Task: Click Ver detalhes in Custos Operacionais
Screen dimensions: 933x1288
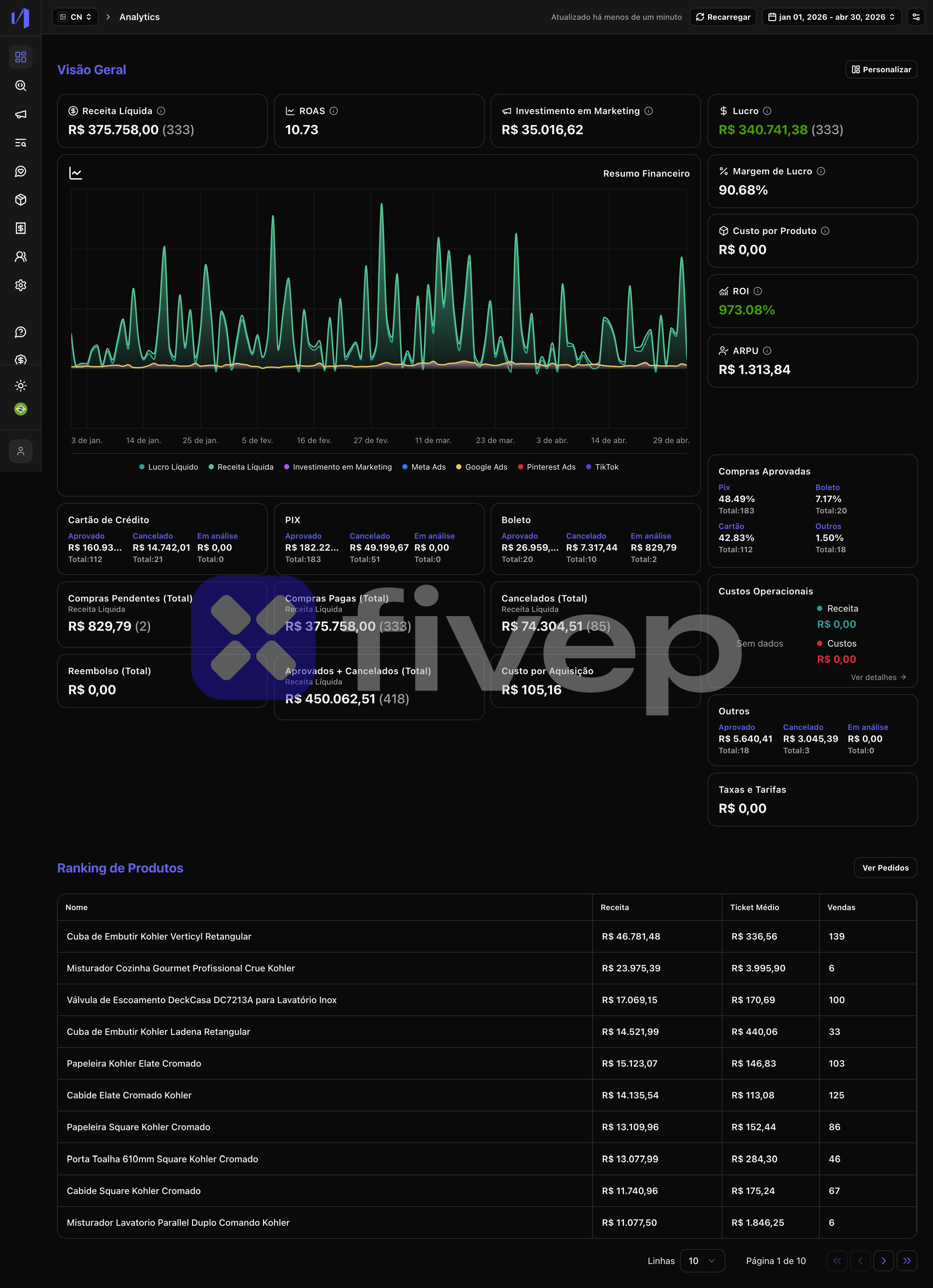Action: pyautogui.click(x=878, y=677)
